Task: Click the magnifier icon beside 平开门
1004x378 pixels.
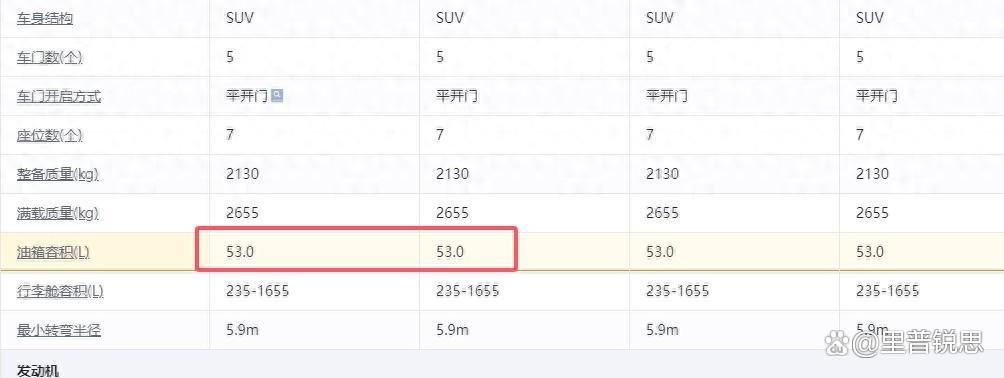Action: click(277, 95)
